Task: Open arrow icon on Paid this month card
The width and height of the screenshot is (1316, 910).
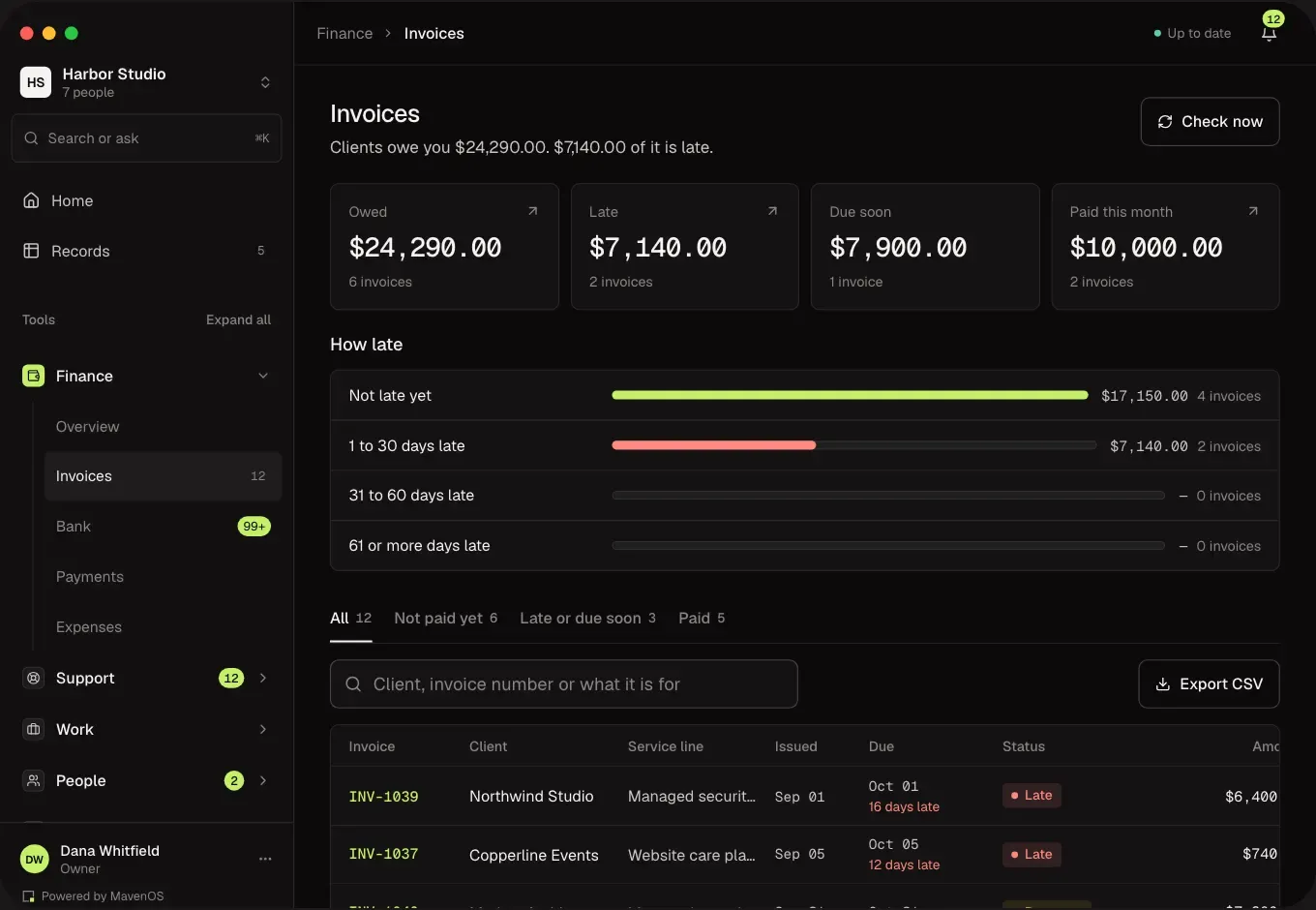Action: (x=1253, y=211)
